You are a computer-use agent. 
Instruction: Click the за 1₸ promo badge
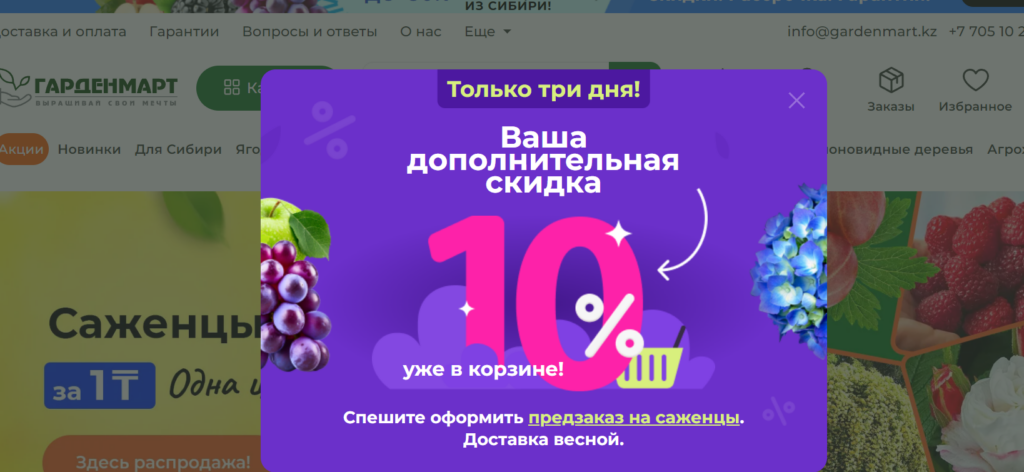pos(99,386)
